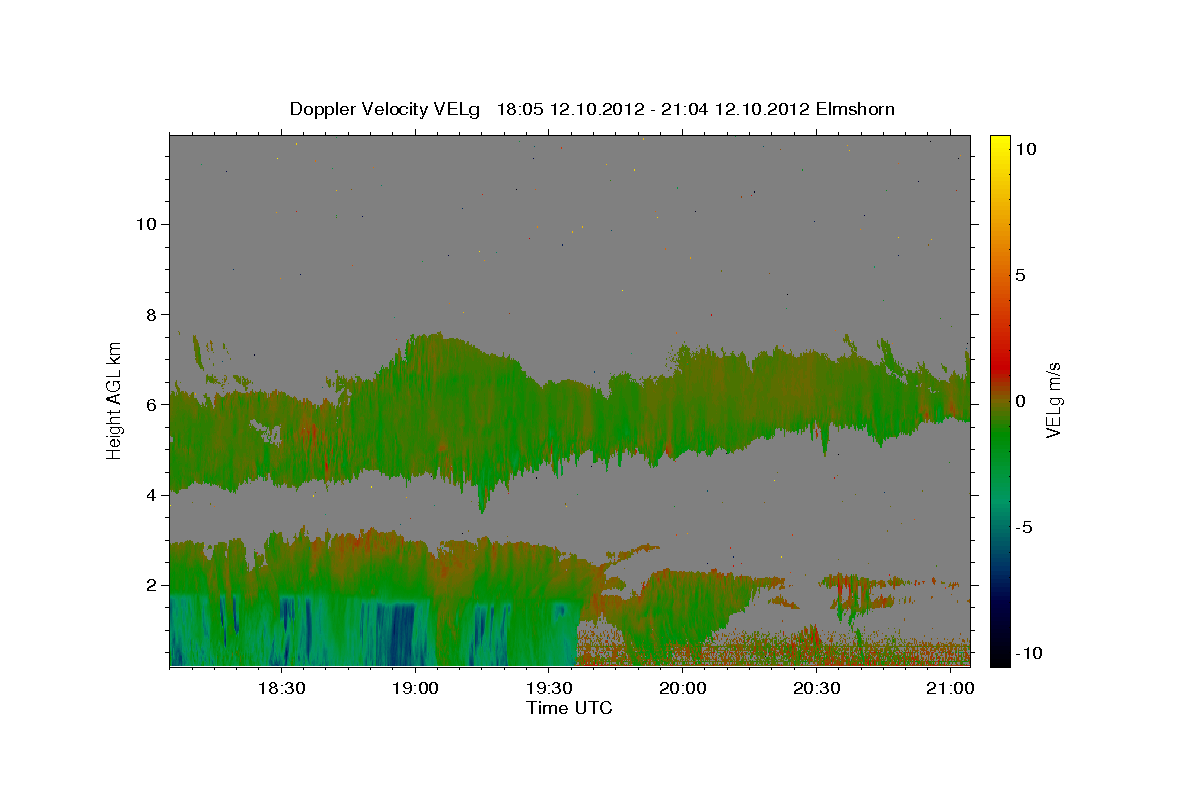Click the height tick label 6
1200x800 pixels.
pos(152,405)
